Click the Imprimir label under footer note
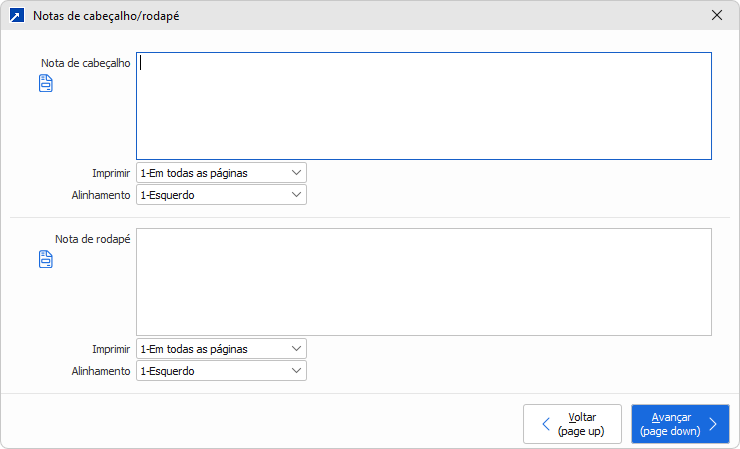 pyautogui.click(x=110, y=349)
